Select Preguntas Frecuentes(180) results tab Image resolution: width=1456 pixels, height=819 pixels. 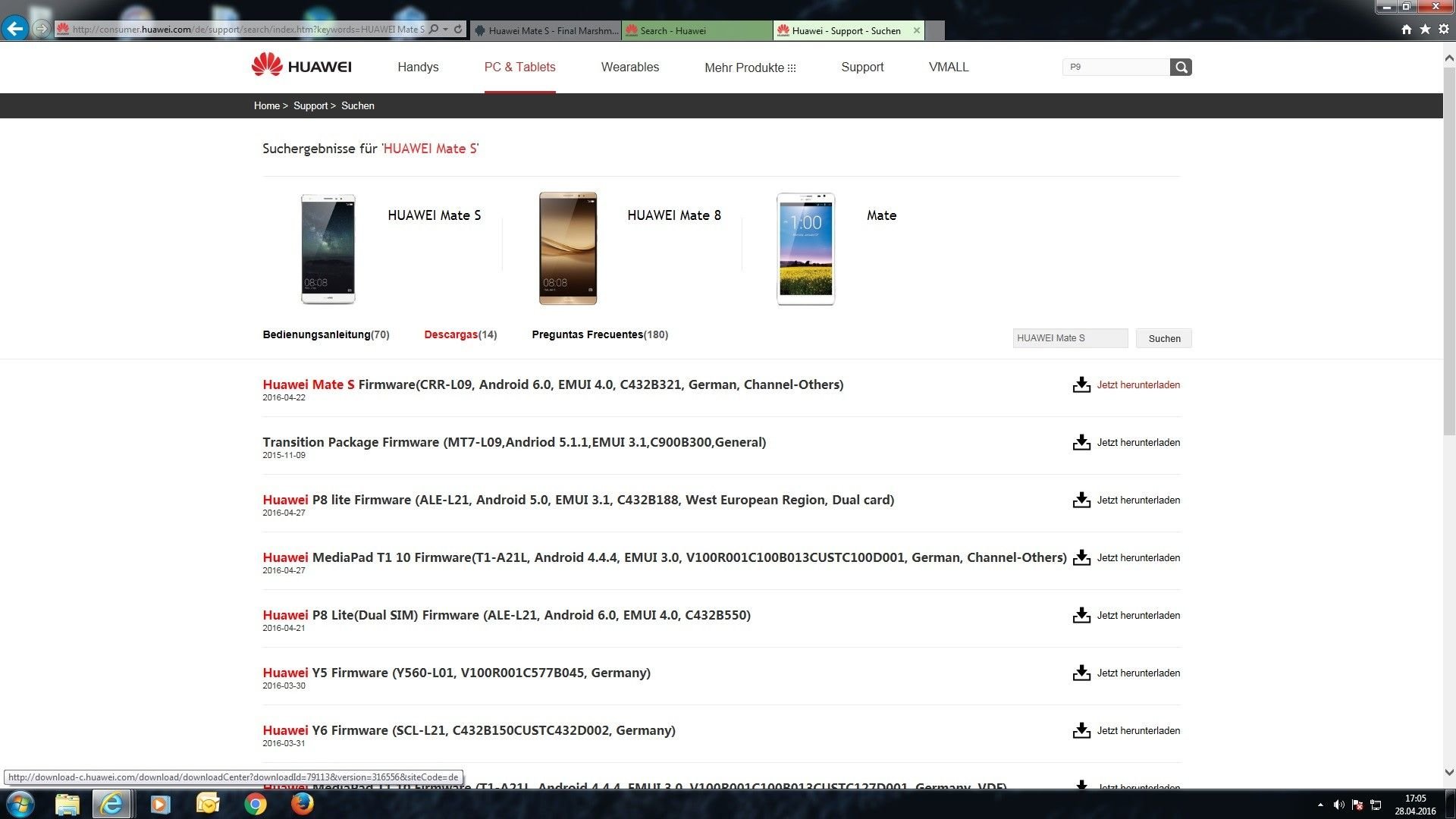(600, 334)
